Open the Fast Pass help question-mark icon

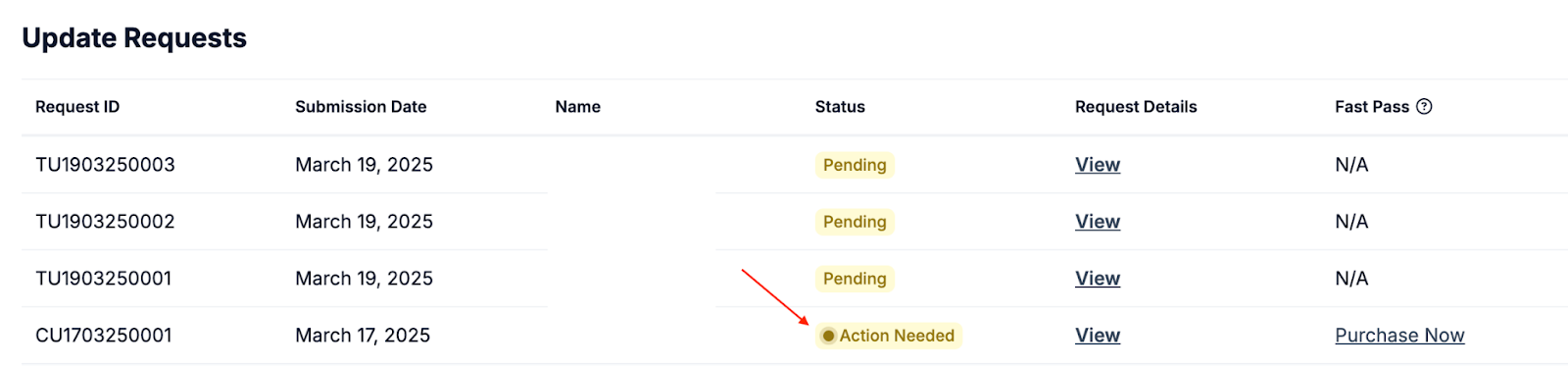1424,107
